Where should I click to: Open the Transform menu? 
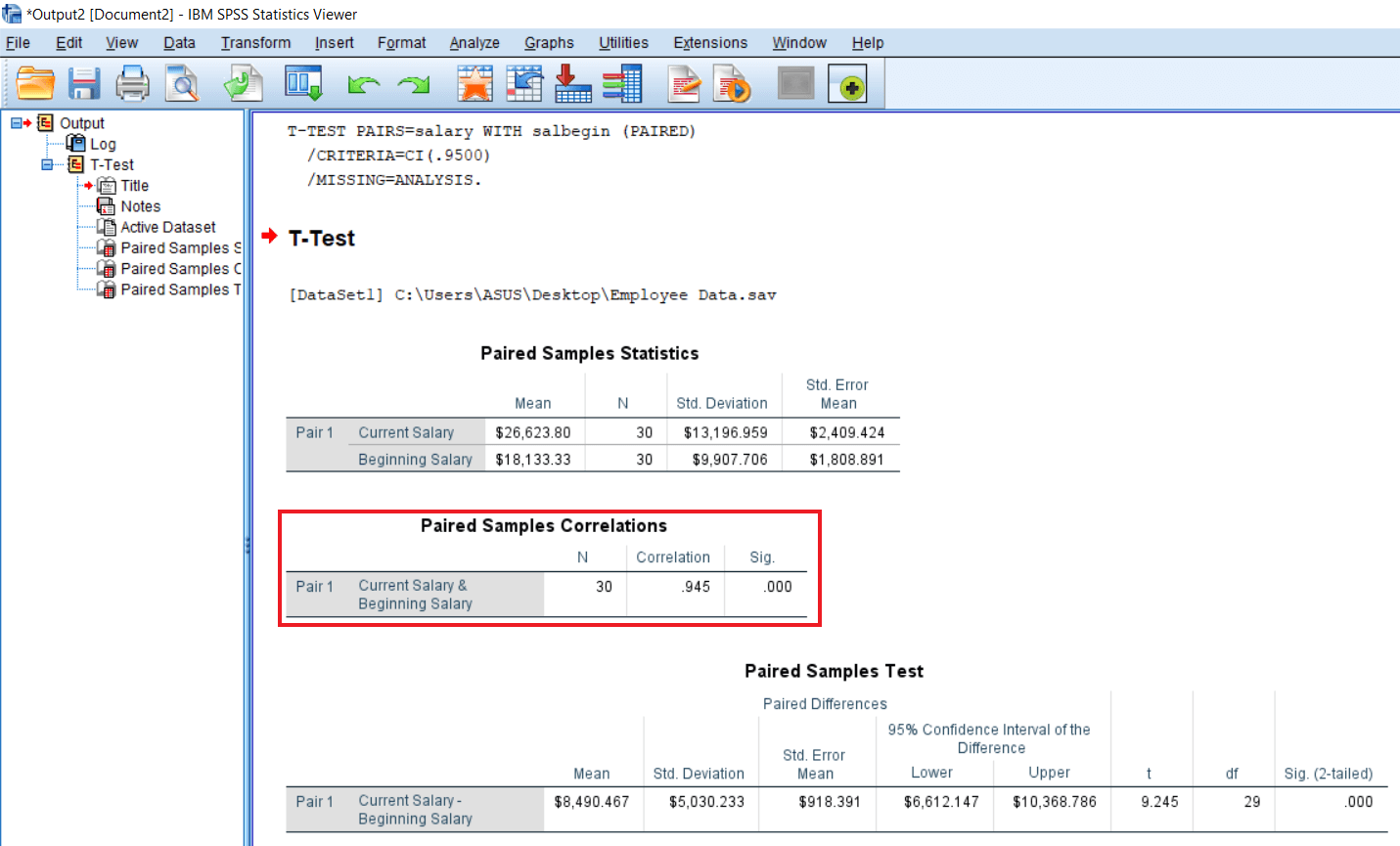pyautogui.click(x=255, y=43)
